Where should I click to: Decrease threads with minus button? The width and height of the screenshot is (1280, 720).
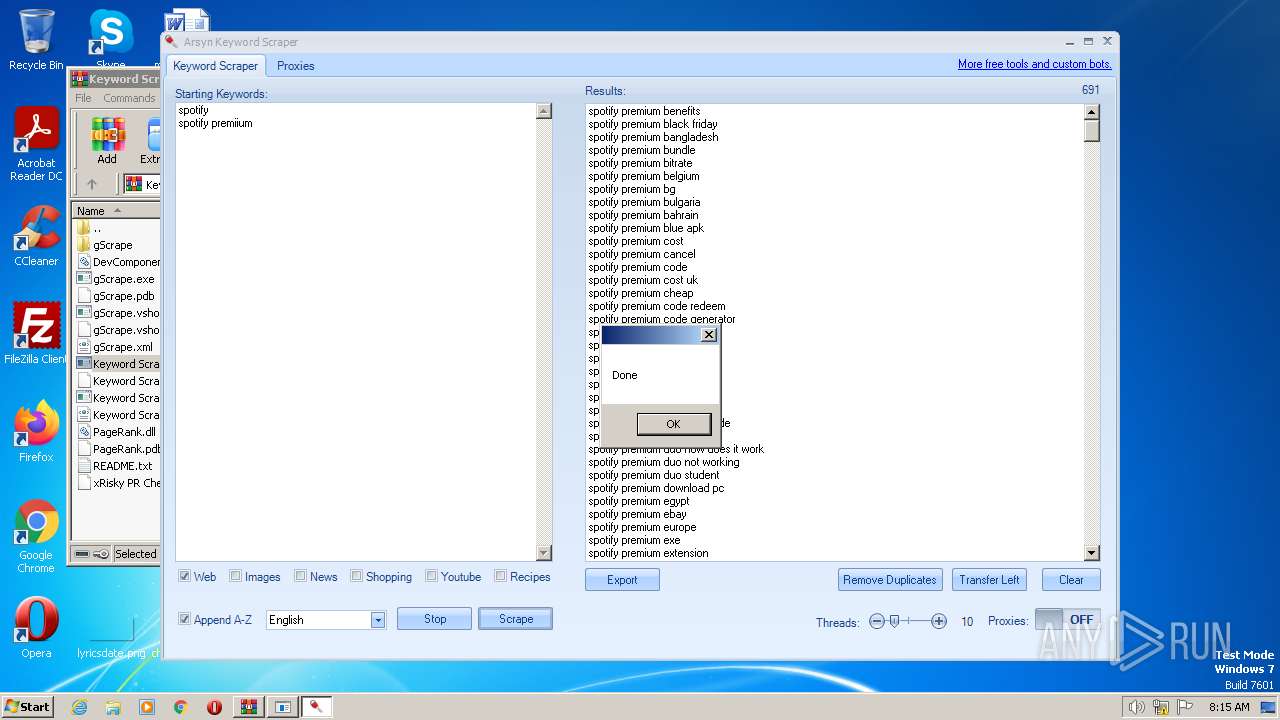tap(877, 621)
